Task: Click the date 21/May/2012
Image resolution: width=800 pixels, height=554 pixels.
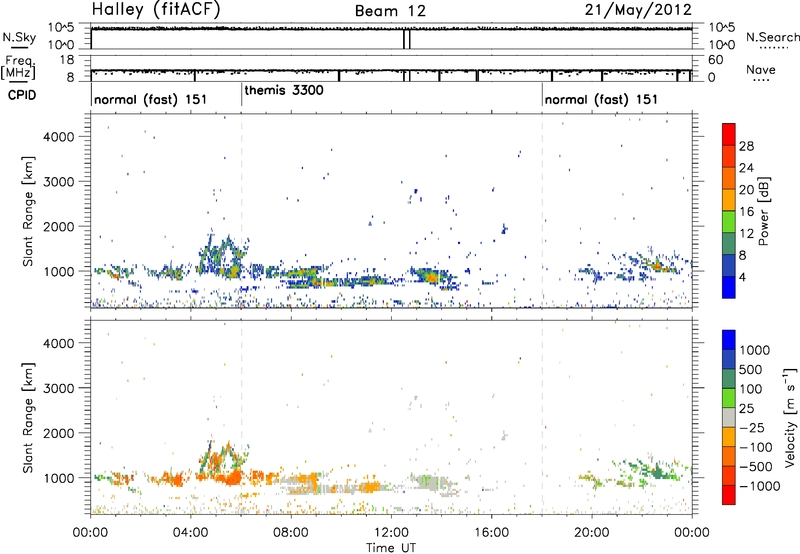Action: click(638, 10)
